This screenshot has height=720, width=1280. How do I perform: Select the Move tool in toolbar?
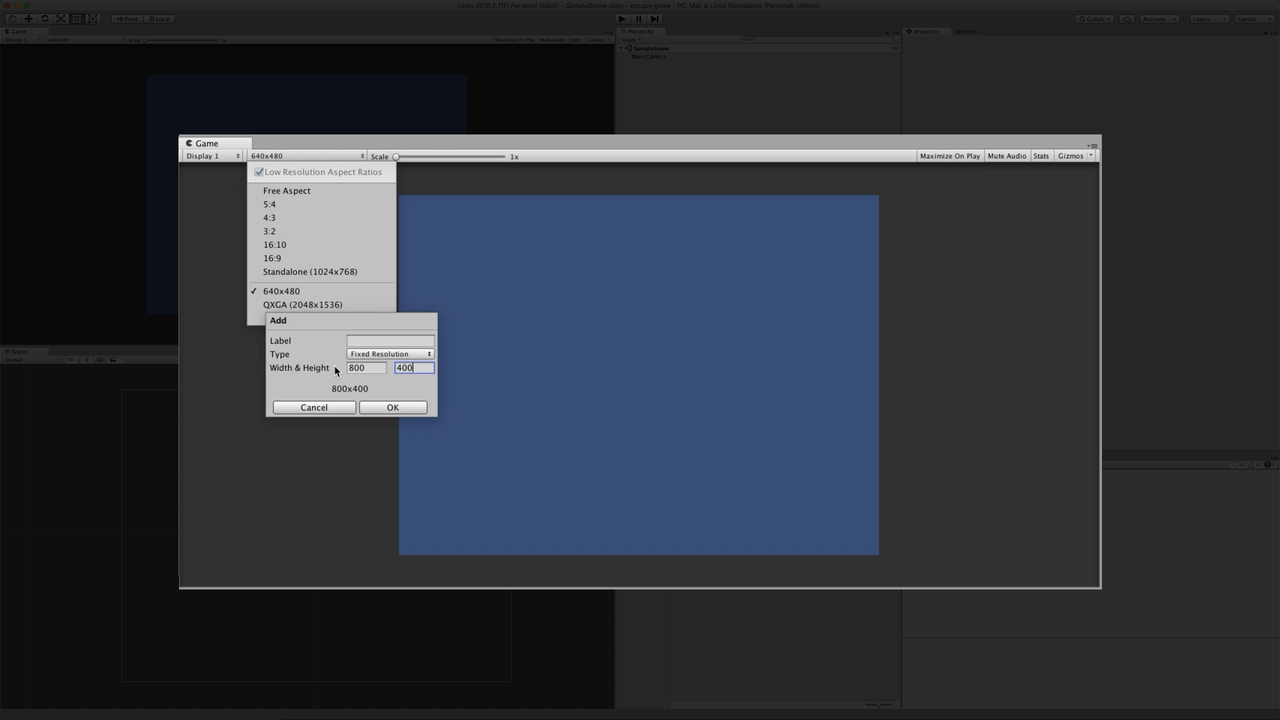point(28,19)
